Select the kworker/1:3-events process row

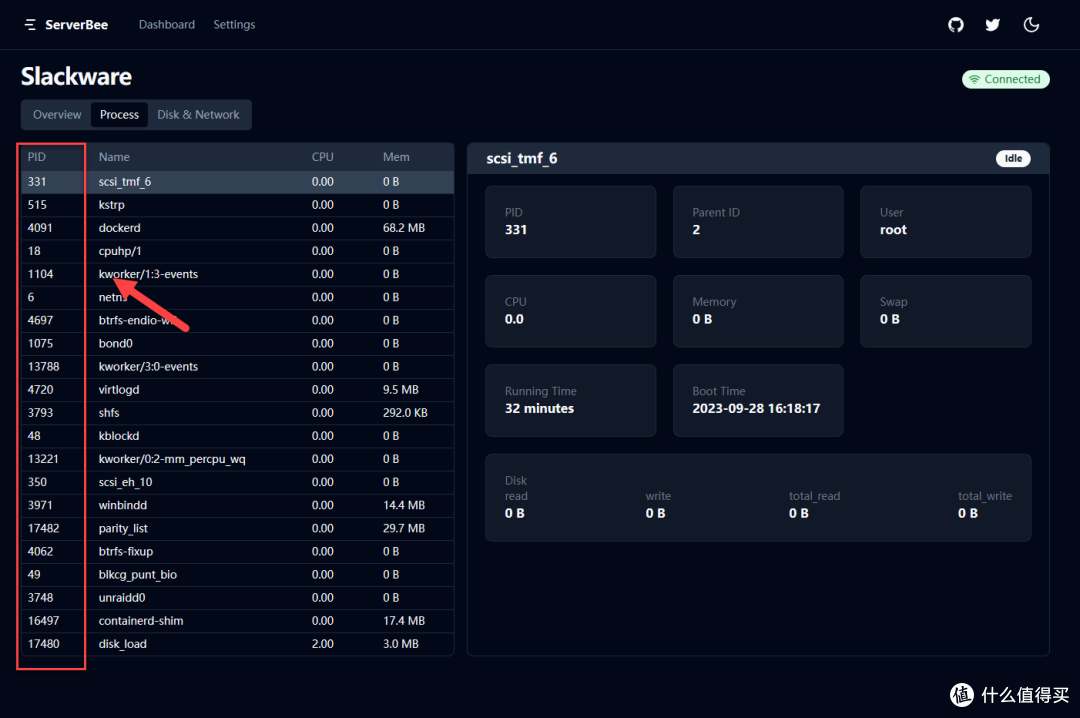[x=237, y=274]
